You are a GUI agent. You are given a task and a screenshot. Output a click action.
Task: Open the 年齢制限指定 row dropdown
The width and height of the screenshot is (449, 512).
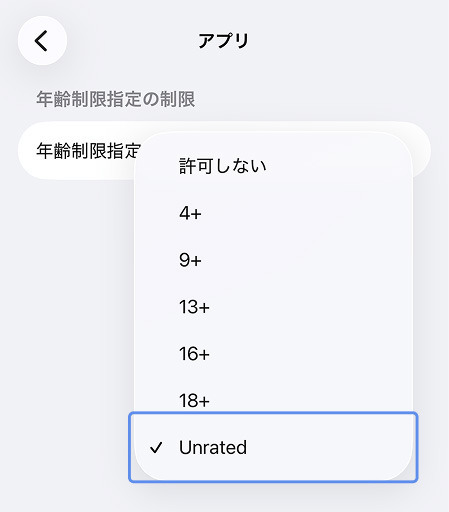[x=224, y=151]
